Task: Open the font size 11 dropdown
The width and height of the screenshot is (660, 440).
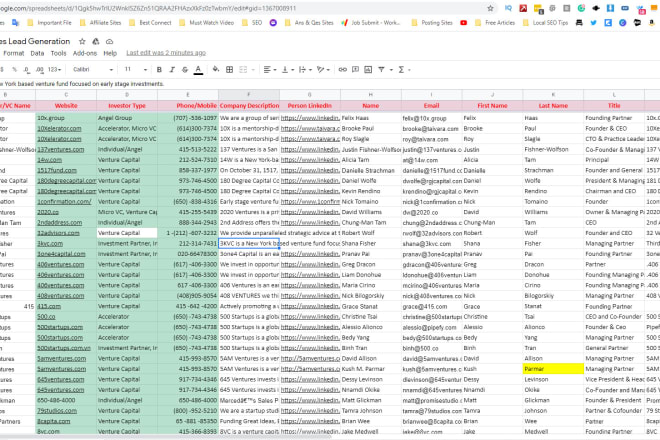Action: click(x=136, y=69)
